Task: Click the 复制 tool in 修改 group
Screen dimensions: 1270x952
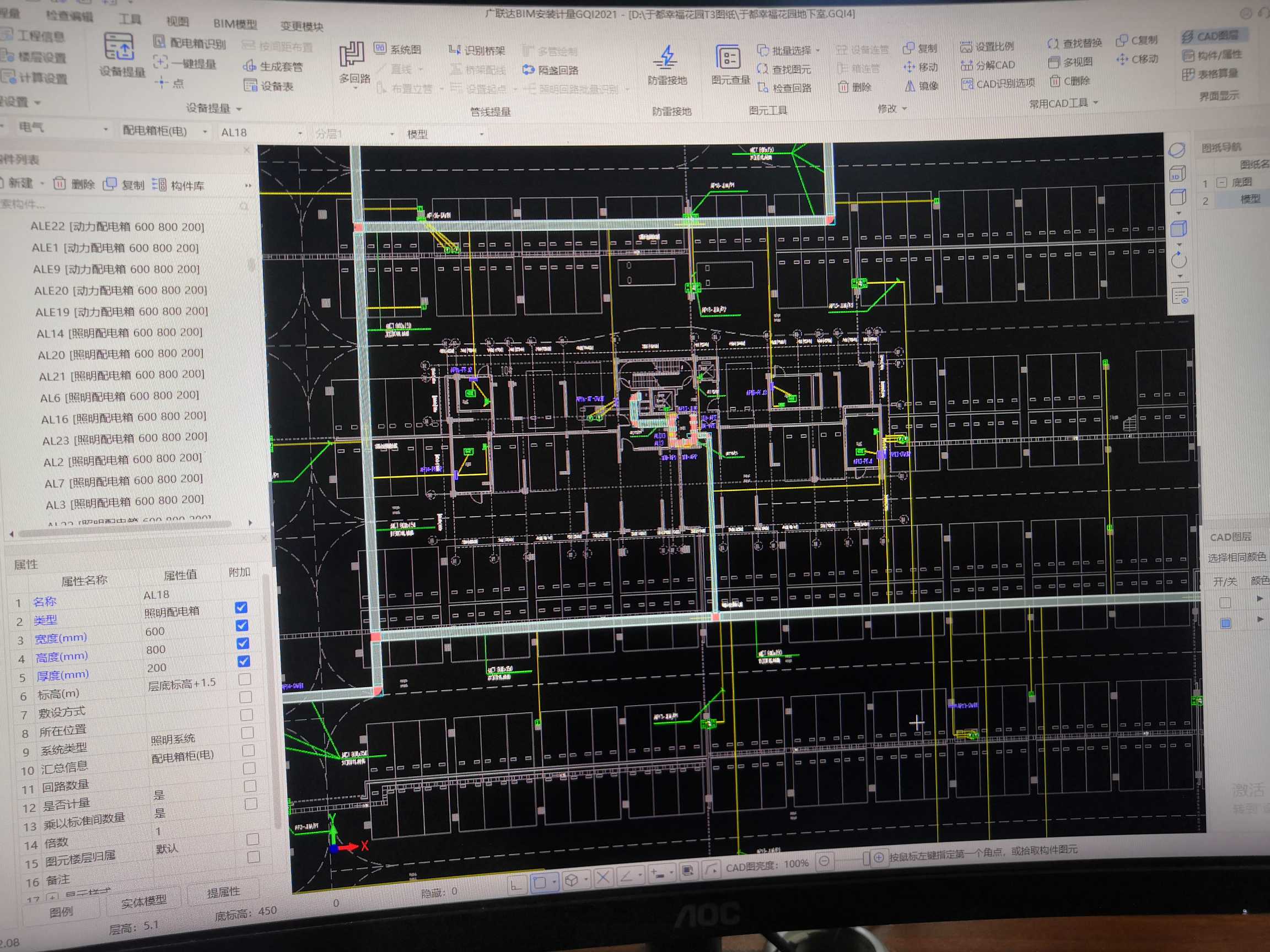Action: pos(920,48)
